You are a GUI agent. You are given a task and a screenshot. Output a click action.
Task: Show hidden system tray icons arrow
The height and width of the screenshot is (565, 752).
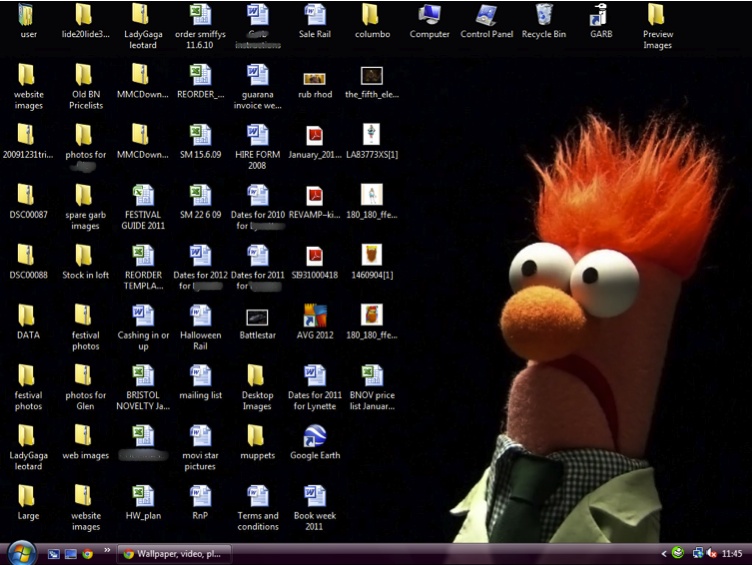point(664,554)
